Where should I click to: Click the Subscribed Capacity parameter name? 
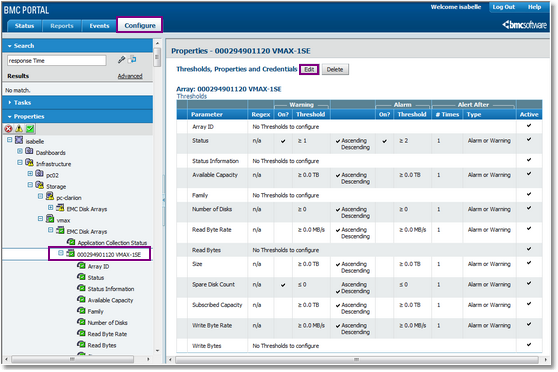217,305
